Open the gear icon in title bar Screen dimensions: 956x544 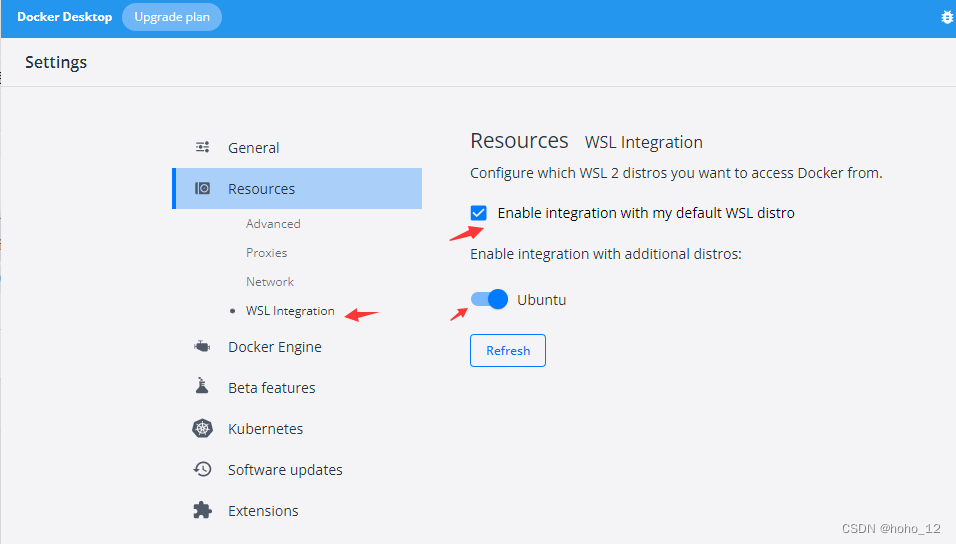(947, 18)
